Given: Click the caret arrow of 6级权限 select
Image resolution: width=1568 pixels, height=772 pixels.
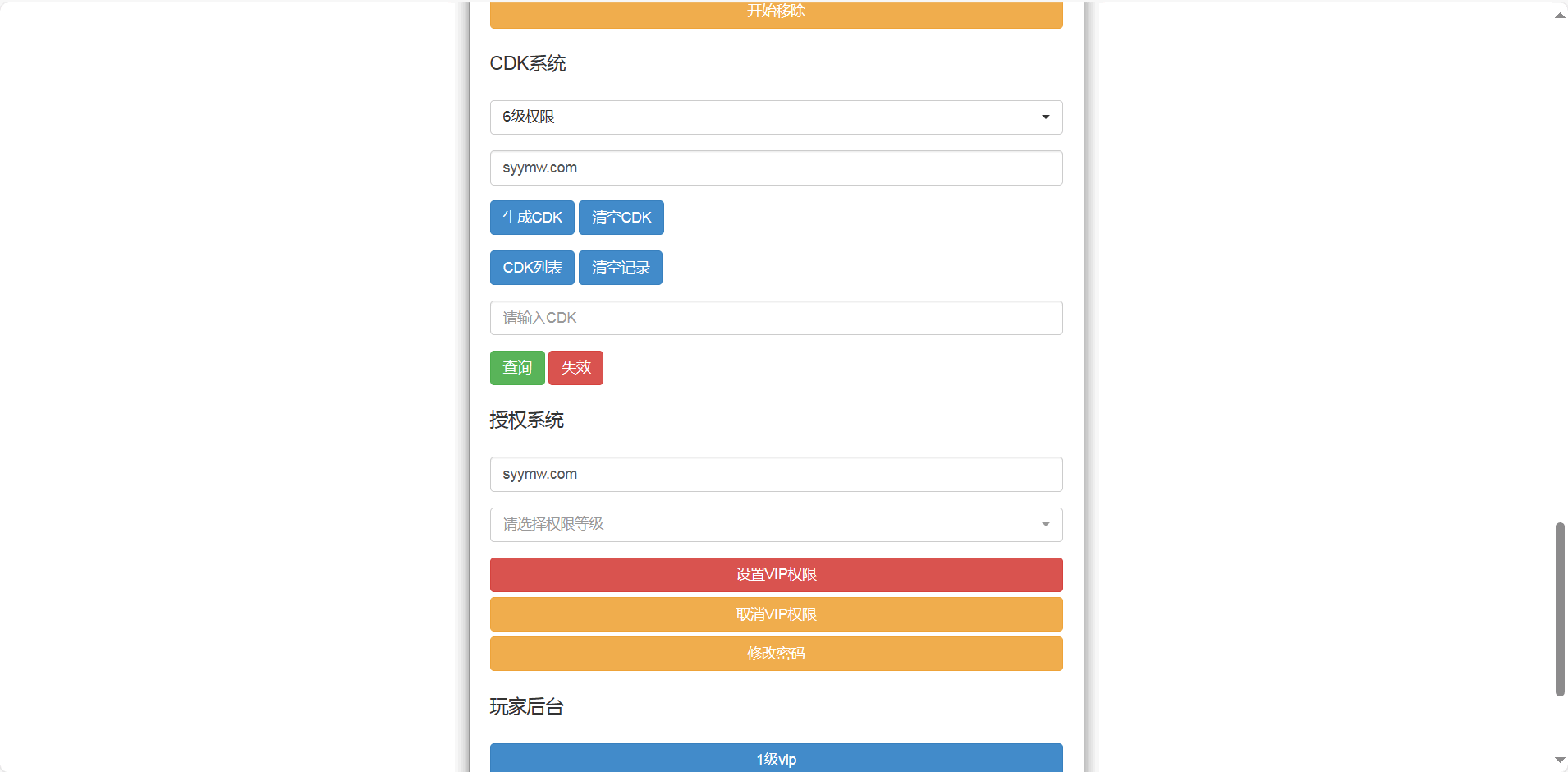Looking at the screenshot, I should [x=1045, y=117].
